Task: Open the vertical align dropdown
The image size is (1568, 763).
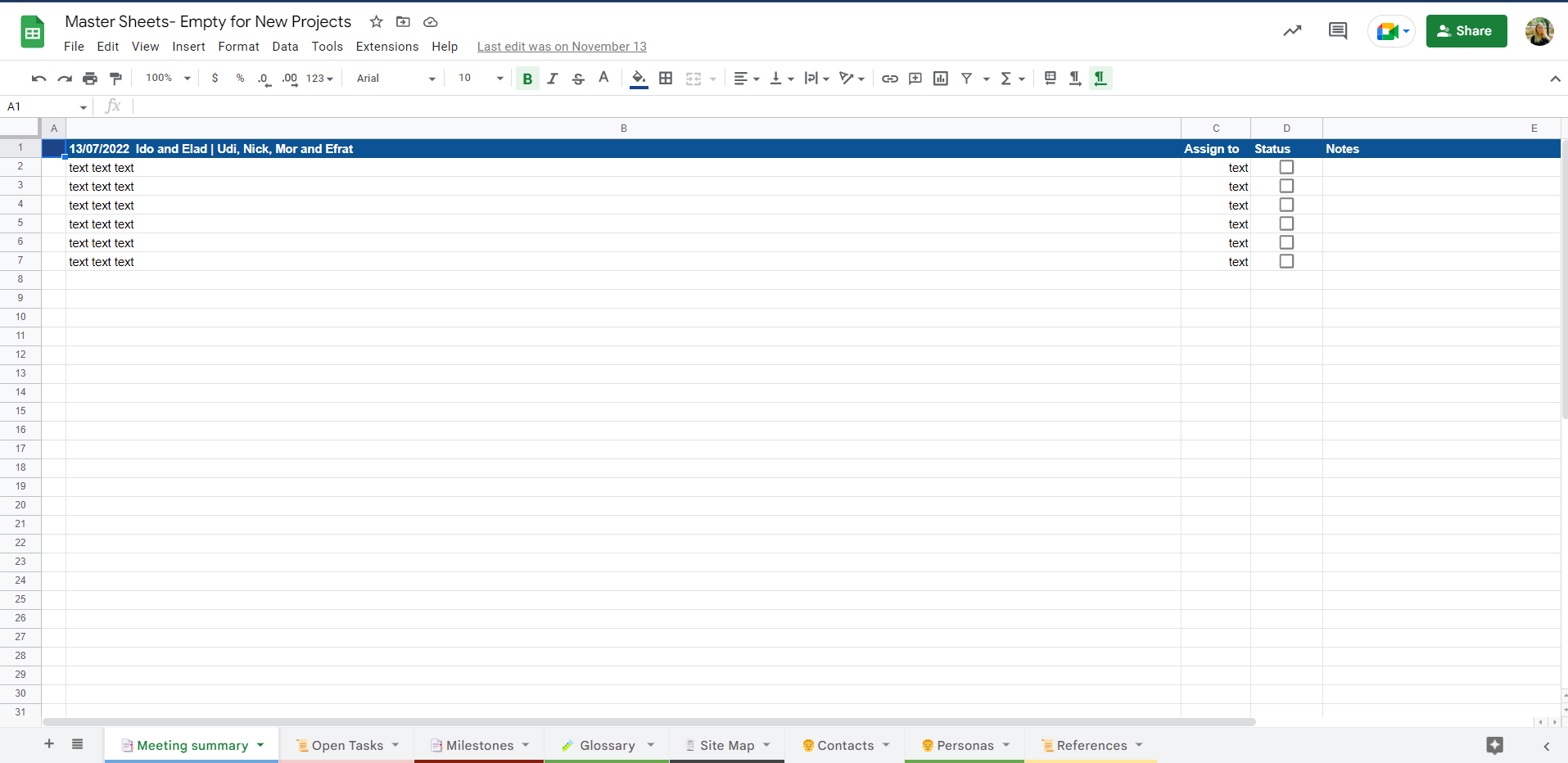Action: 781,79
